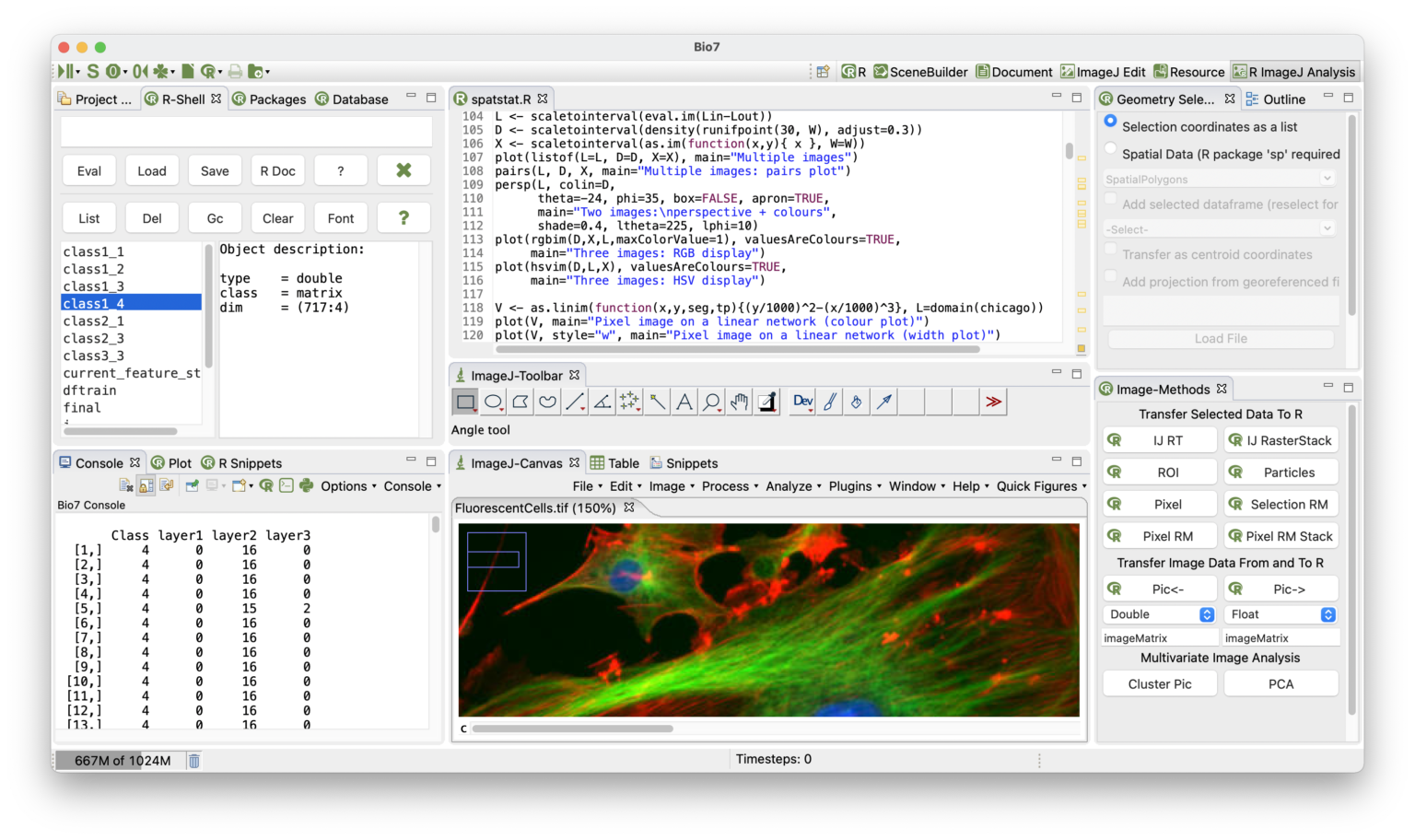Select the Multi-point tool
This screenshot has width=1415, height=840.
point(630,402)
